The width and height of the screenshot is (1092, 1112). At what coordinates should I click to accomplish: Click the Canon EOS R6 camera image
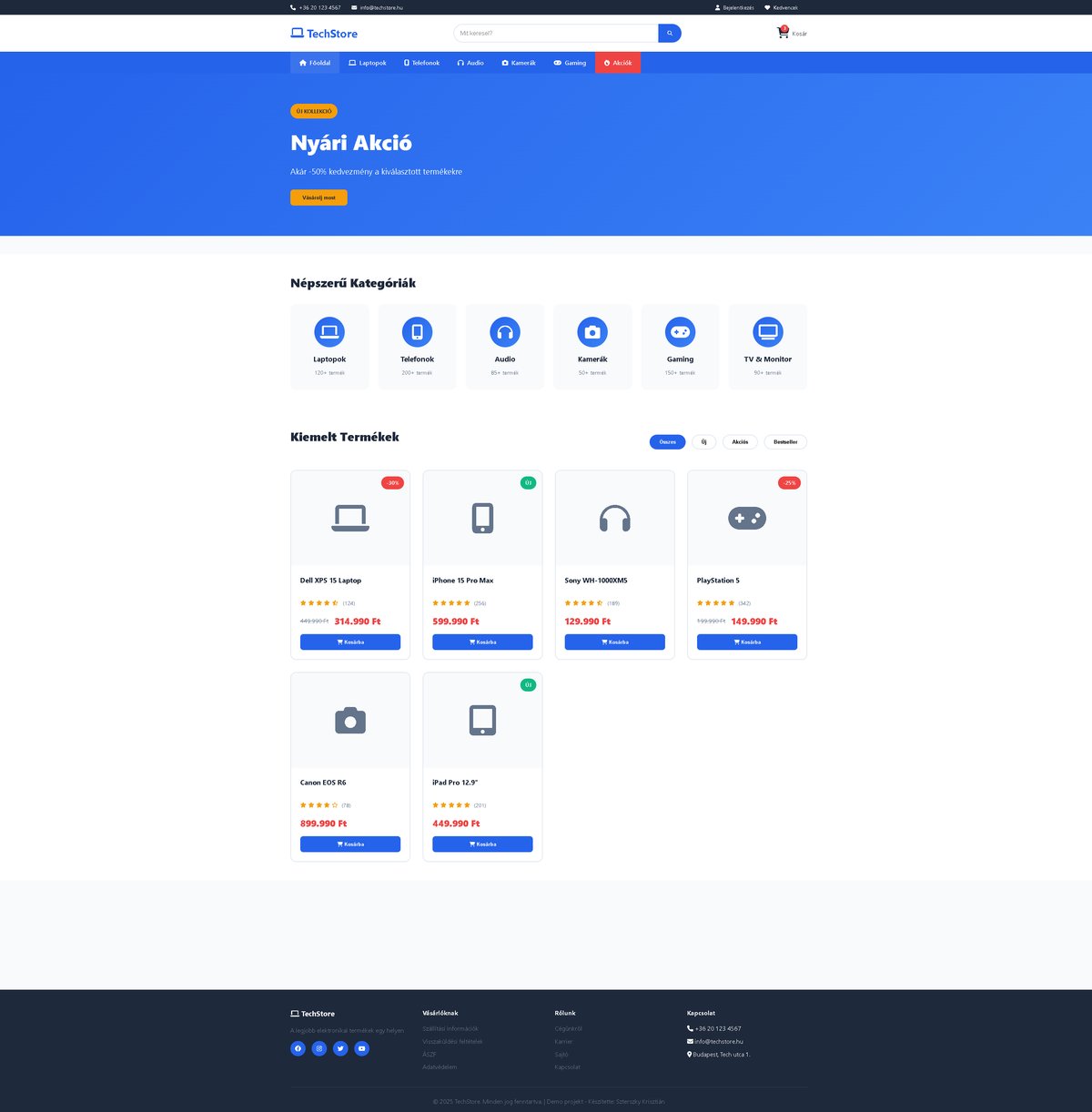(x=350, y=721)
